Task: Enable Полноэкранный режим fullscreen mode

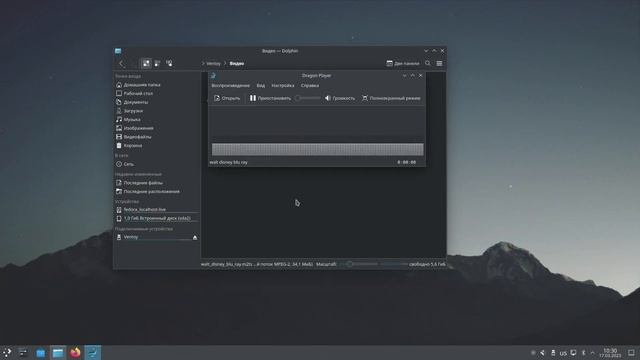Action: pos(391,98)
